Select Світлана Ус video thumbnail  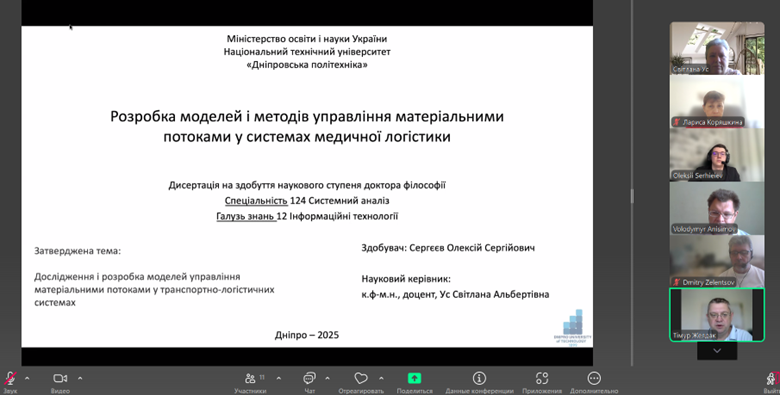click(x=717, y=48)
